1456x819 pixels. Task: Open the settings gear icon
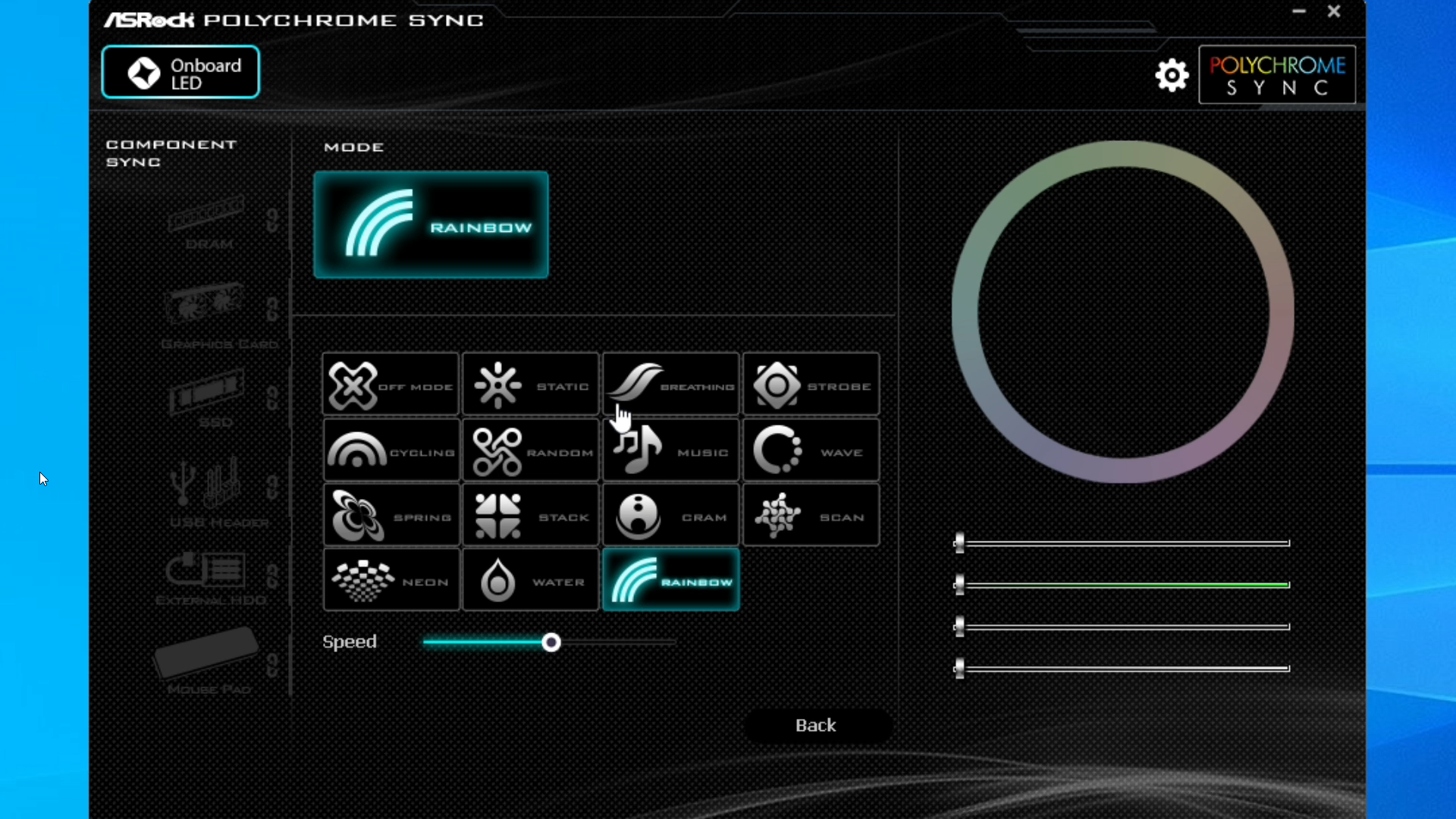pyautogui.click(x=1172, y=75)
